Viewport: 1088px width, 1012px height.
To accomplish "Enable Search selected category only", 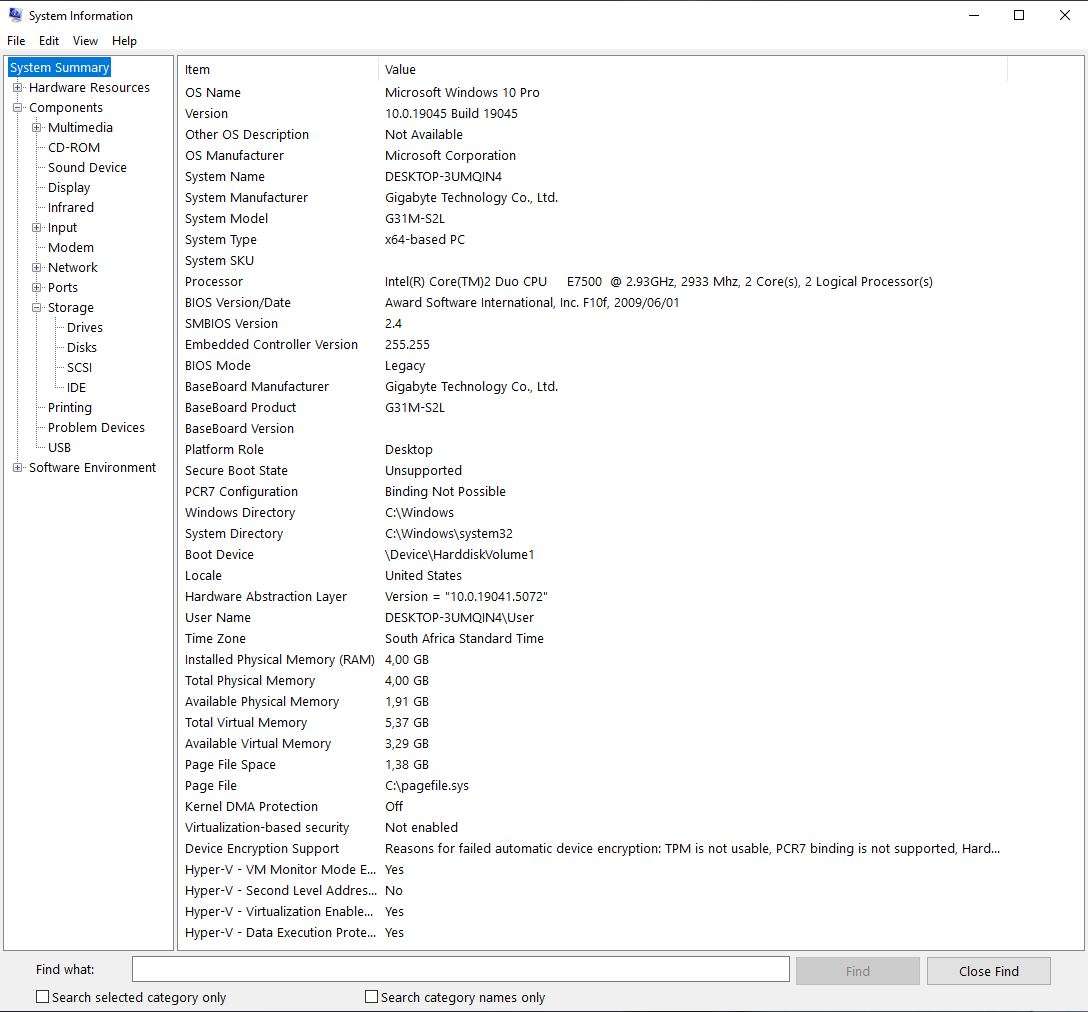I will coord(42,997).
